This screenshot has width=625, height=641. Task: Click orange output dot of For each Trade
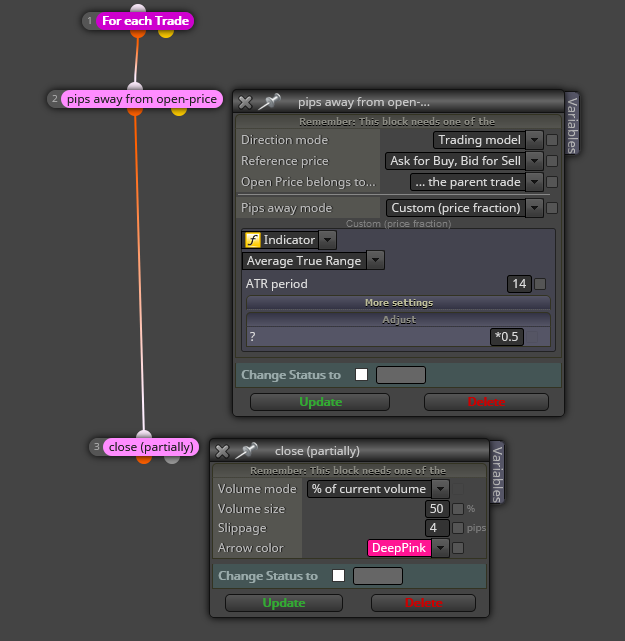click(x=138, y=32)
